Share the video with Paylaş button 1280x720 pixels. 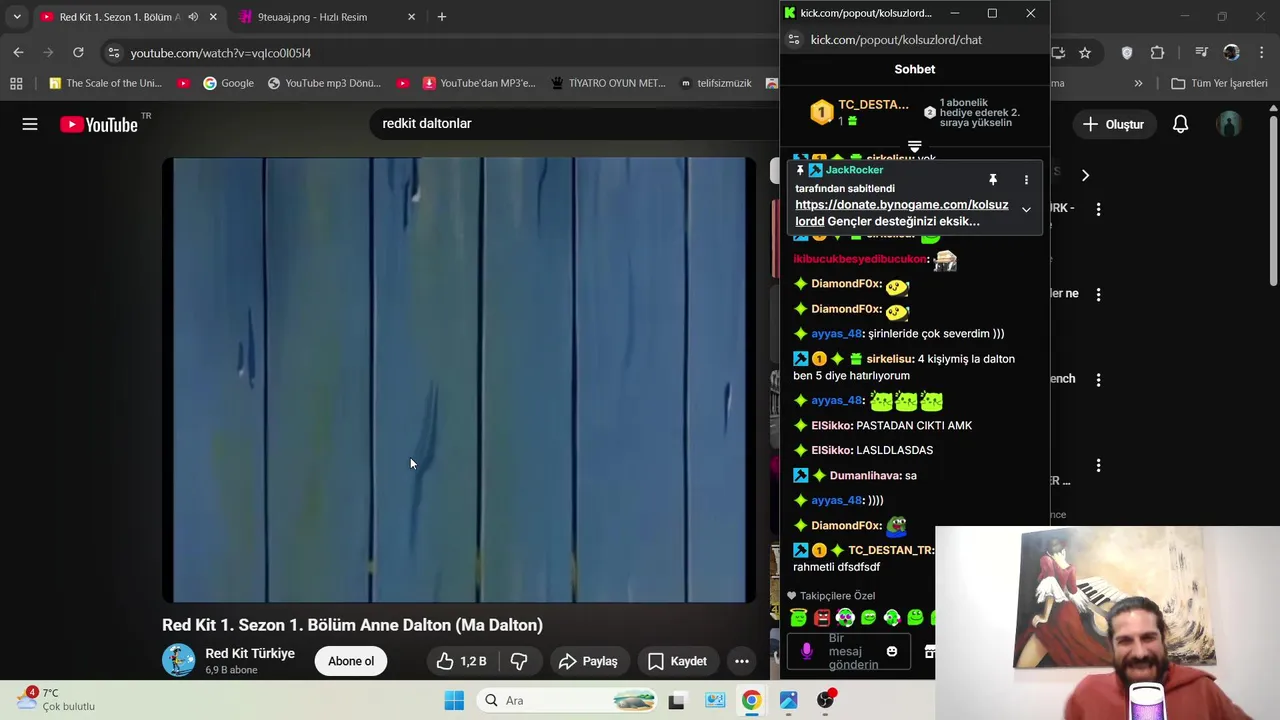point(588,661)
